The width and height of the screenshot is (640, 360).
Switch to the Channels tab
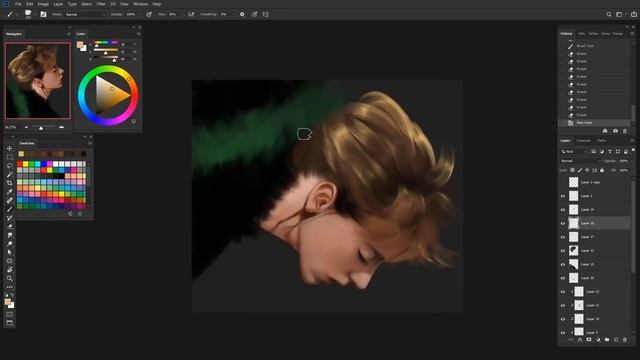point(583,140)
